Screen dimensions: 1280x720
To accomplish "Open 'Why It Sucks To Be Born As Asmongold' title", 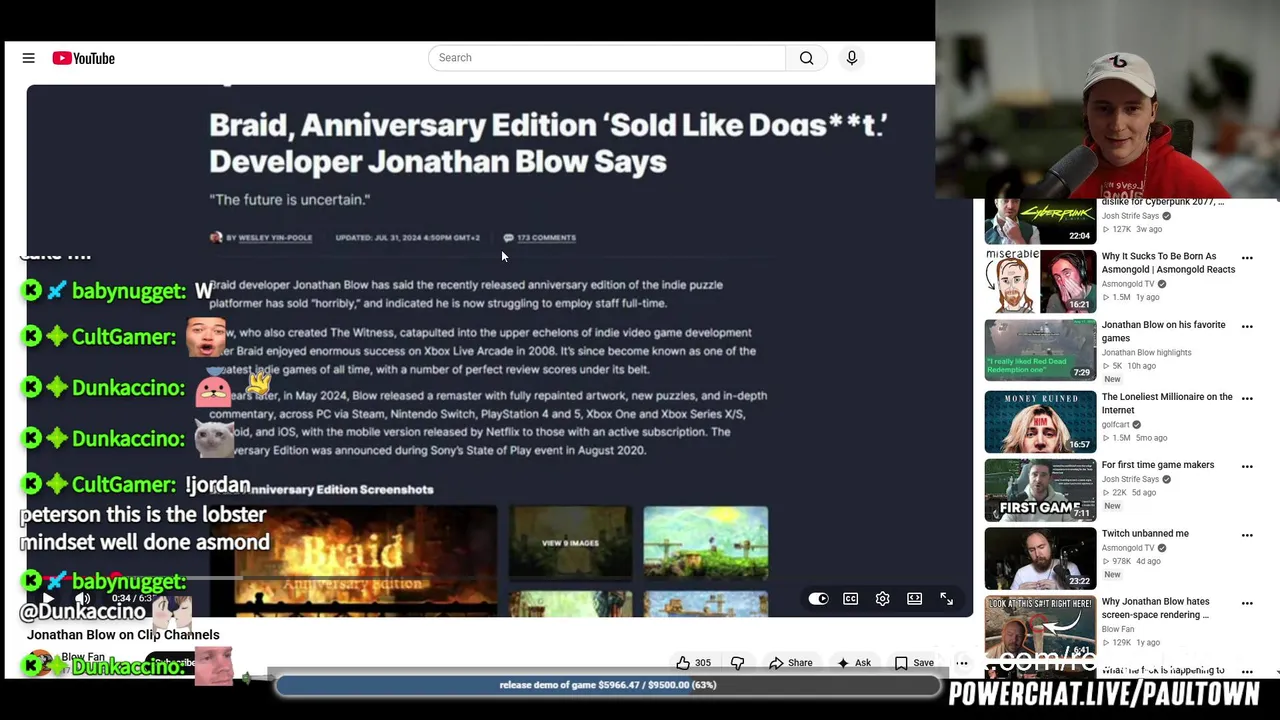I will coord(1168,263).
